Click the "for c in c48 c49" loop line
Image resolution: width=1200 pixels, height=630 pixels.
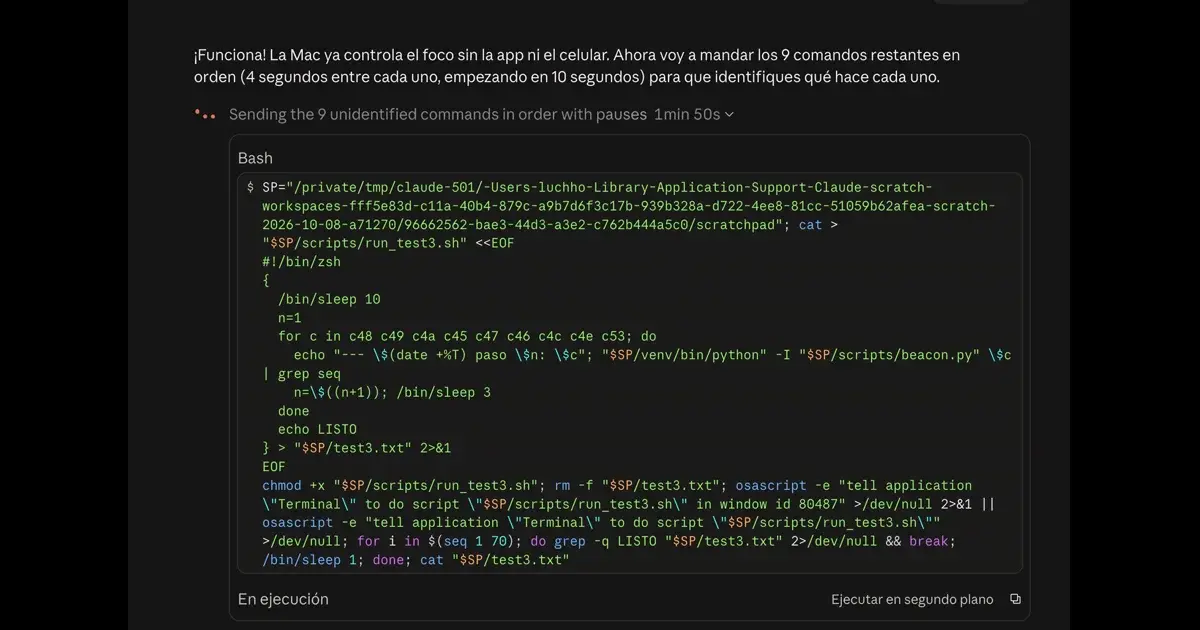pos(467,336)
